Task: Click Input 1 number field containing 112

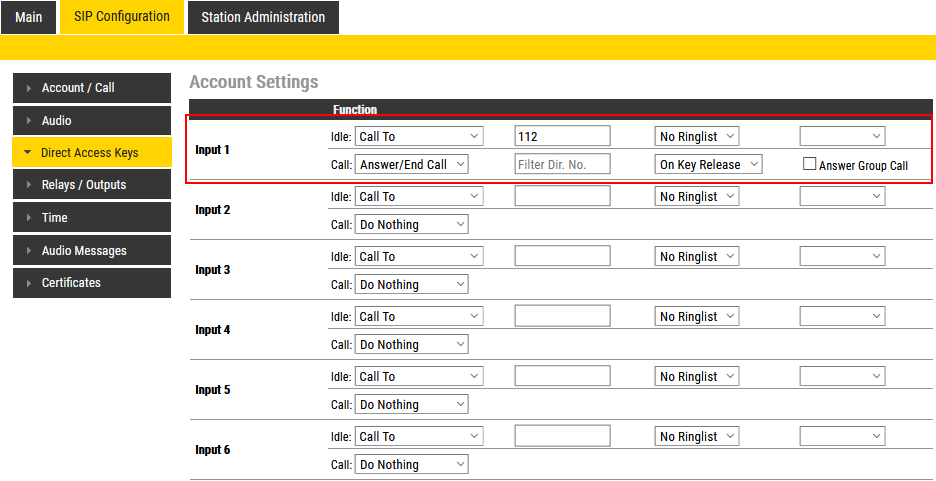Action: click(562, 136)
